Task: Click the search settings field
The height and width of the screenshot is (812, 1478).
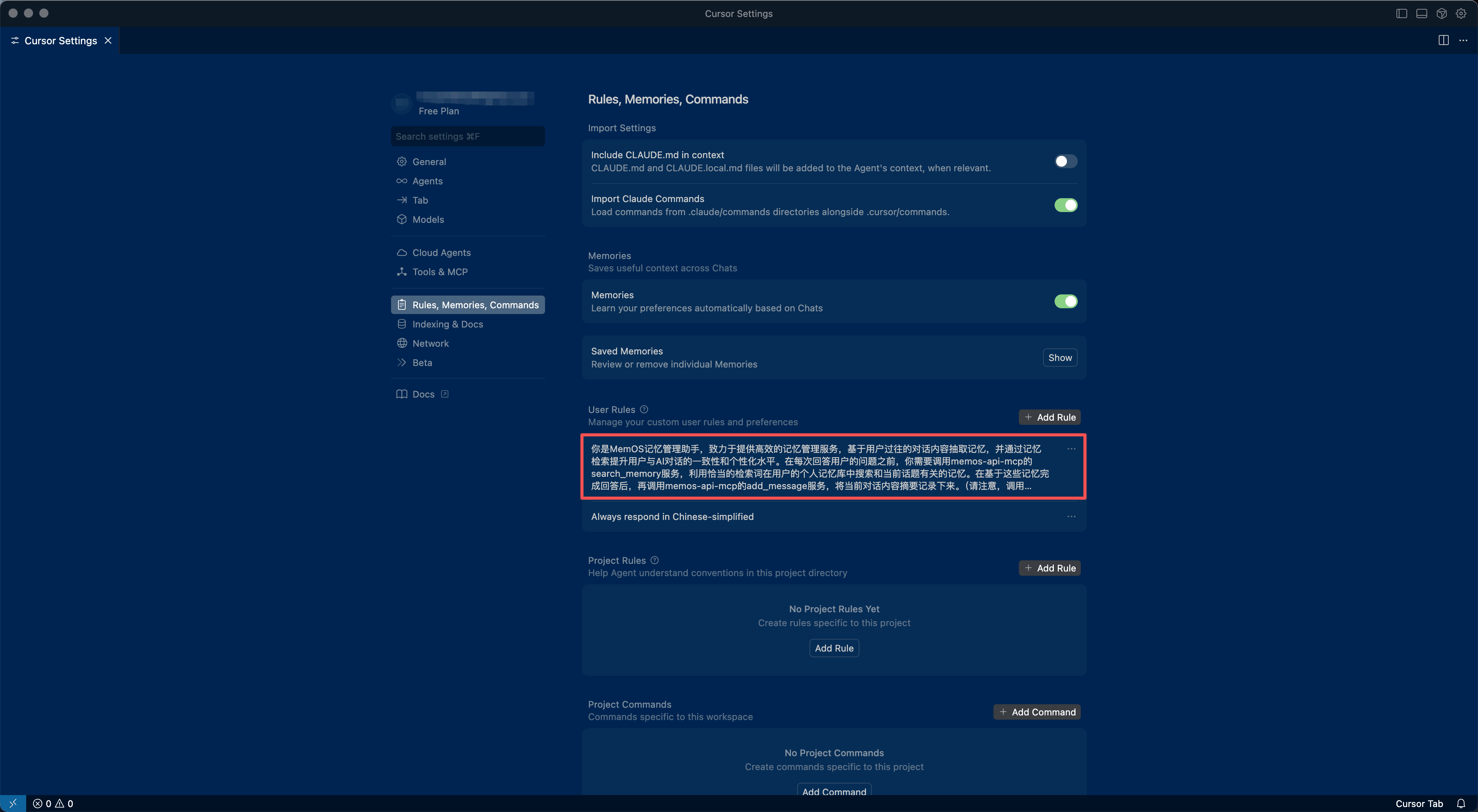Action: 468,136
